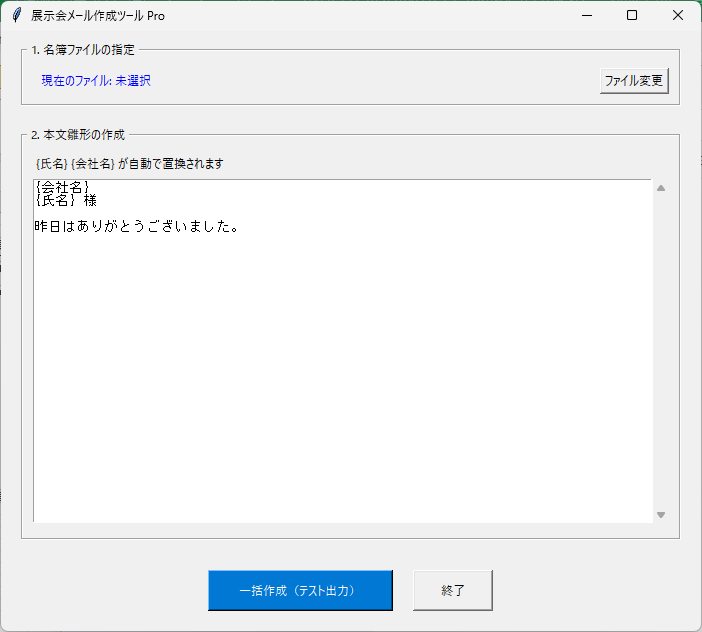Click the scrollbar down arrow of text area
Image resolution: width=702 pixels, height=632 pixels.
pyautogui.click(x=660, y=514)
